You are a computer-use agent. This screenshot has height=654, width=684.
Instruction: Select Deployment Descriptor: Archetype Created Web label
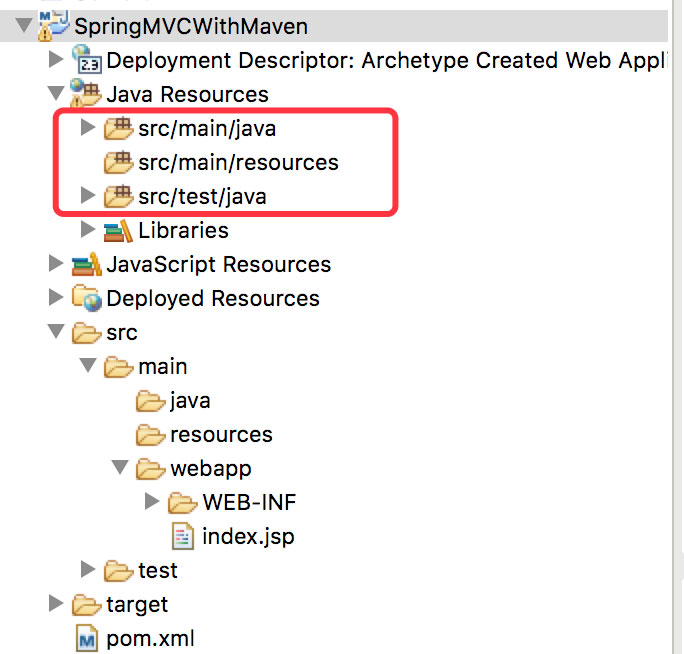click(386, 60)
